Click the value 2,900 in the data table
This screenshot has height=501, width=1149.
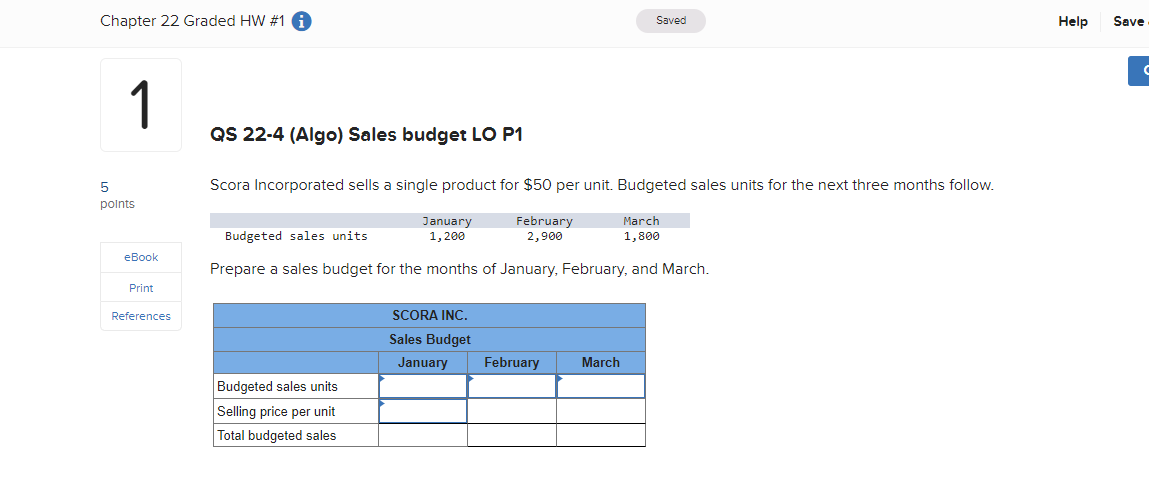(x=544, y=236)
